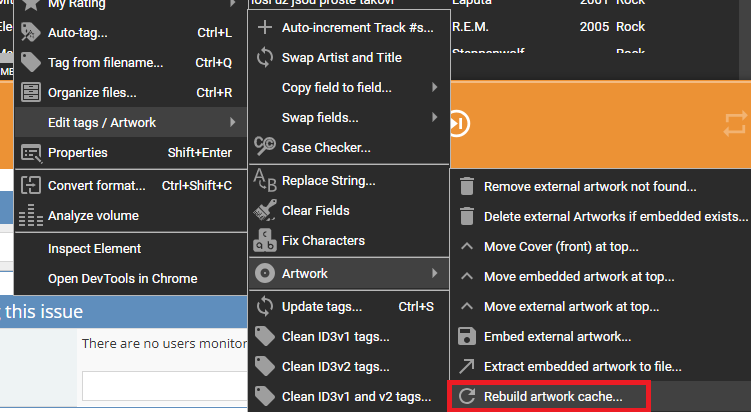Click the Embed external artwork save icon
Screen dimensions: 751x412
click(x=467, y=336)
